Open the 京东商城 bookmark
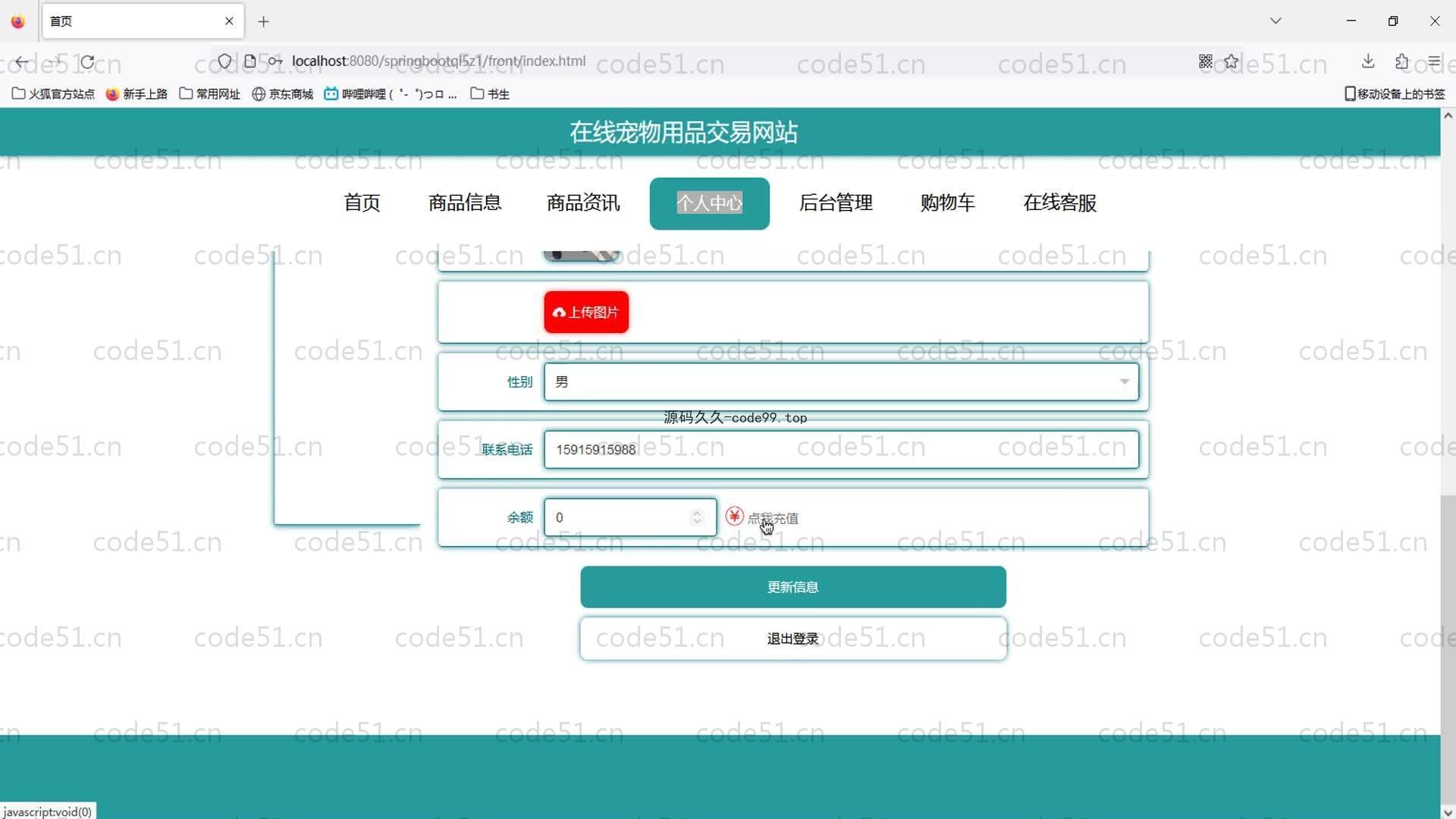The width and height of the screenshot is (1456, 819). click(x=282, y=94)
